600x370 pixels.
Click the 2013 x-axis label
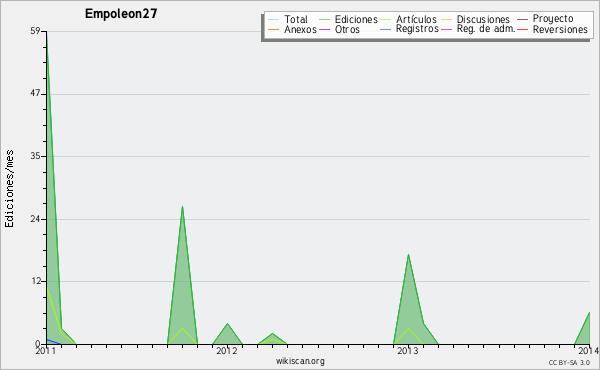tap(408, 350)
